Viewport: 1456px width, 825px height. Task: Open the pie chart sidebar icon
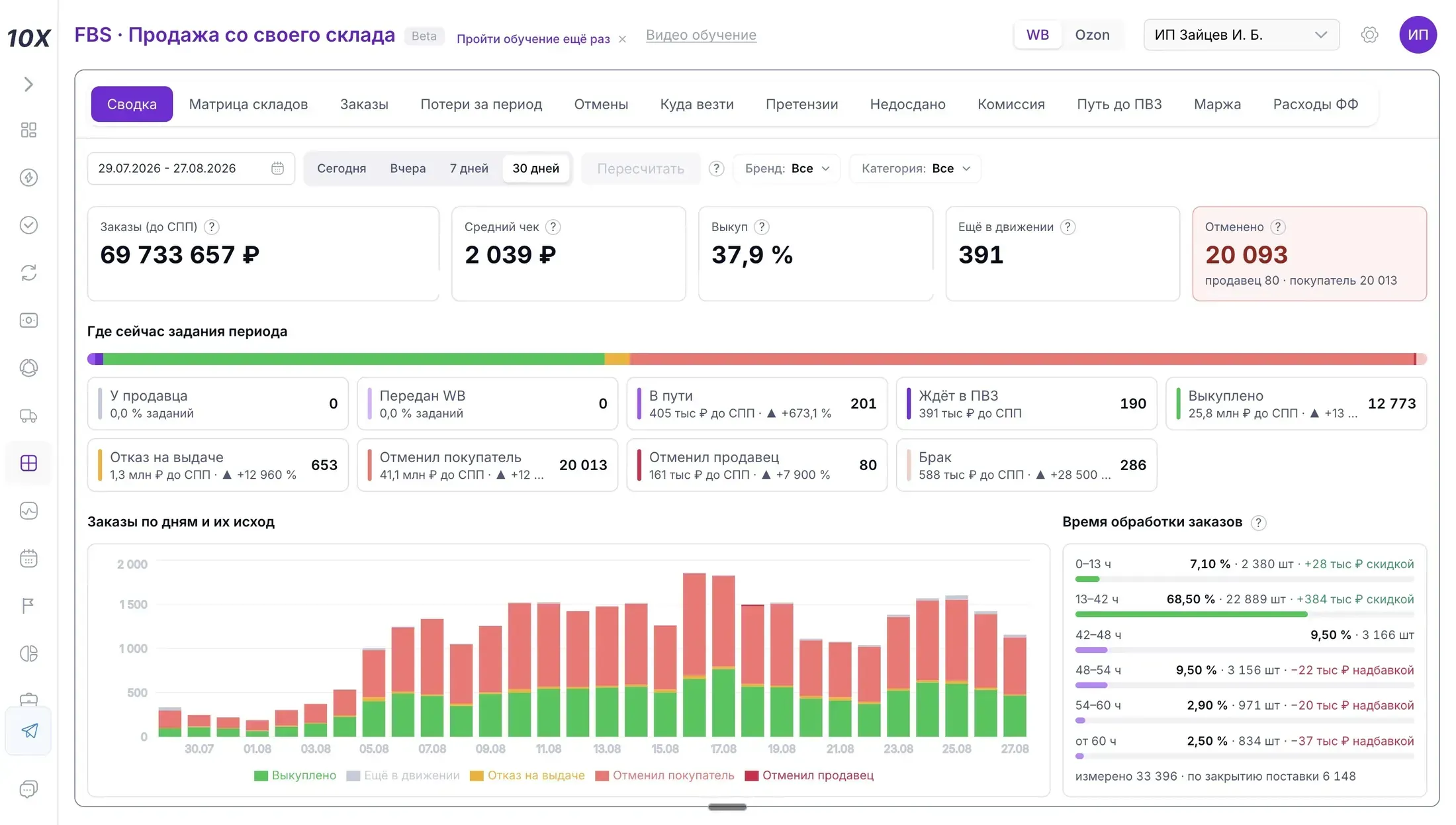tap(28, 654)
